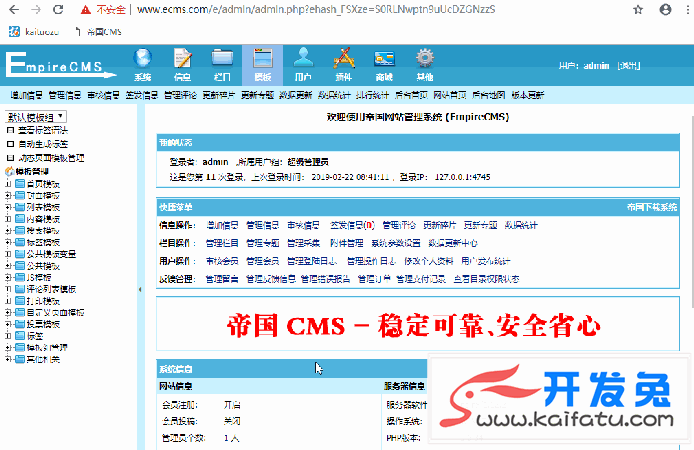The image size is (694, 450).
Task: Open 审核会员 in the quick menu
Action: tap(222, 261)
